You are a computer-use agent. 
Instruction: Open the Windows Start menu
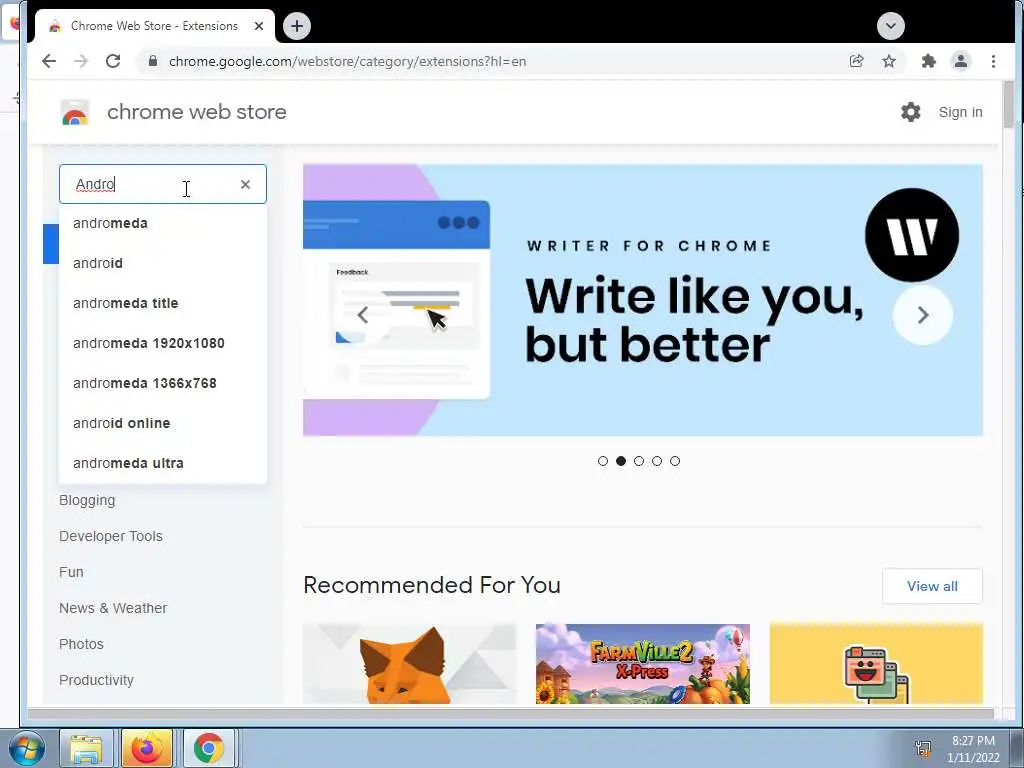(x=26, y=748)
